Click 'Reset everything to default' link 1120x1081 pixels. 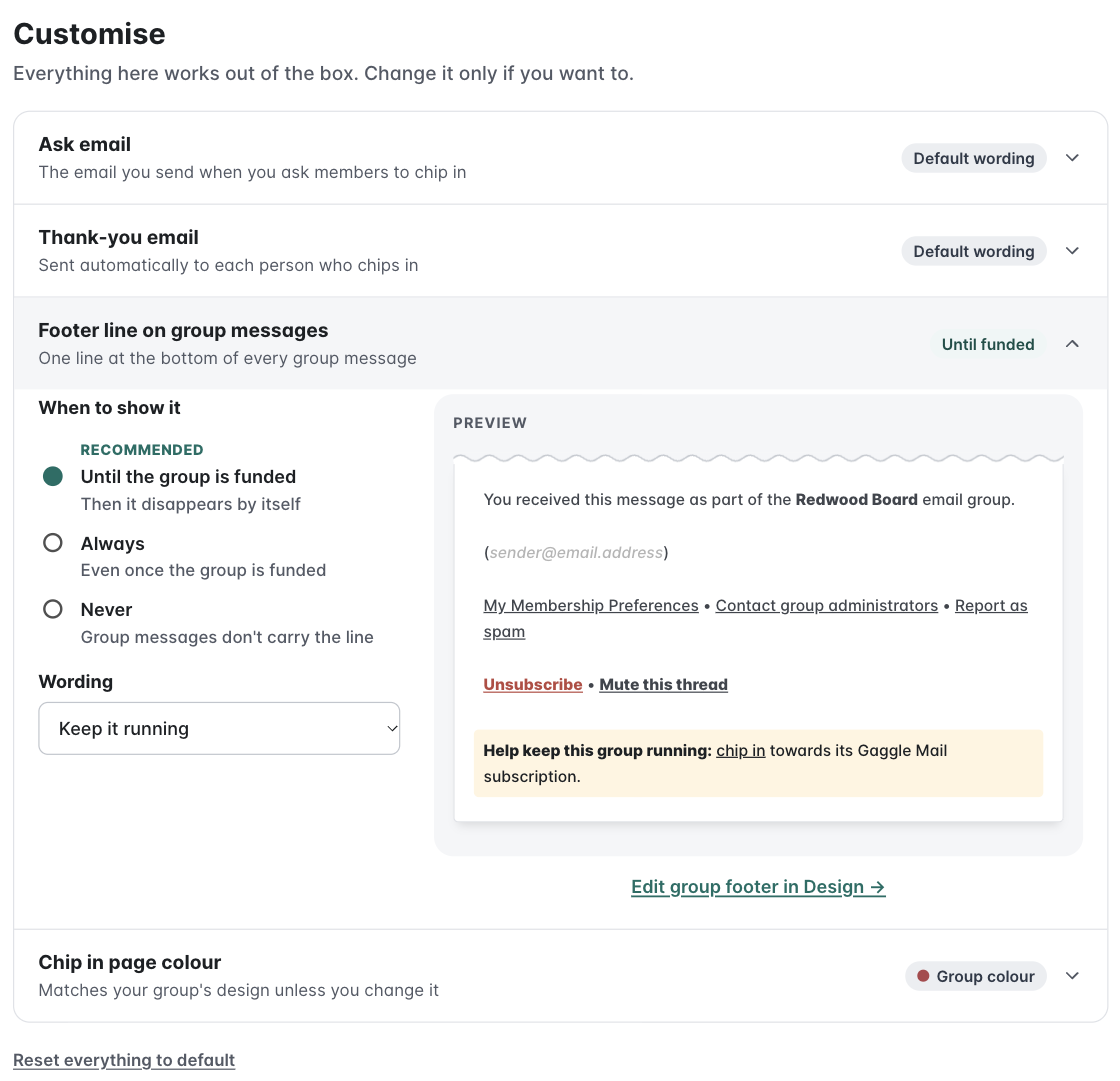pyautogui.click(x=124, y=1060)
